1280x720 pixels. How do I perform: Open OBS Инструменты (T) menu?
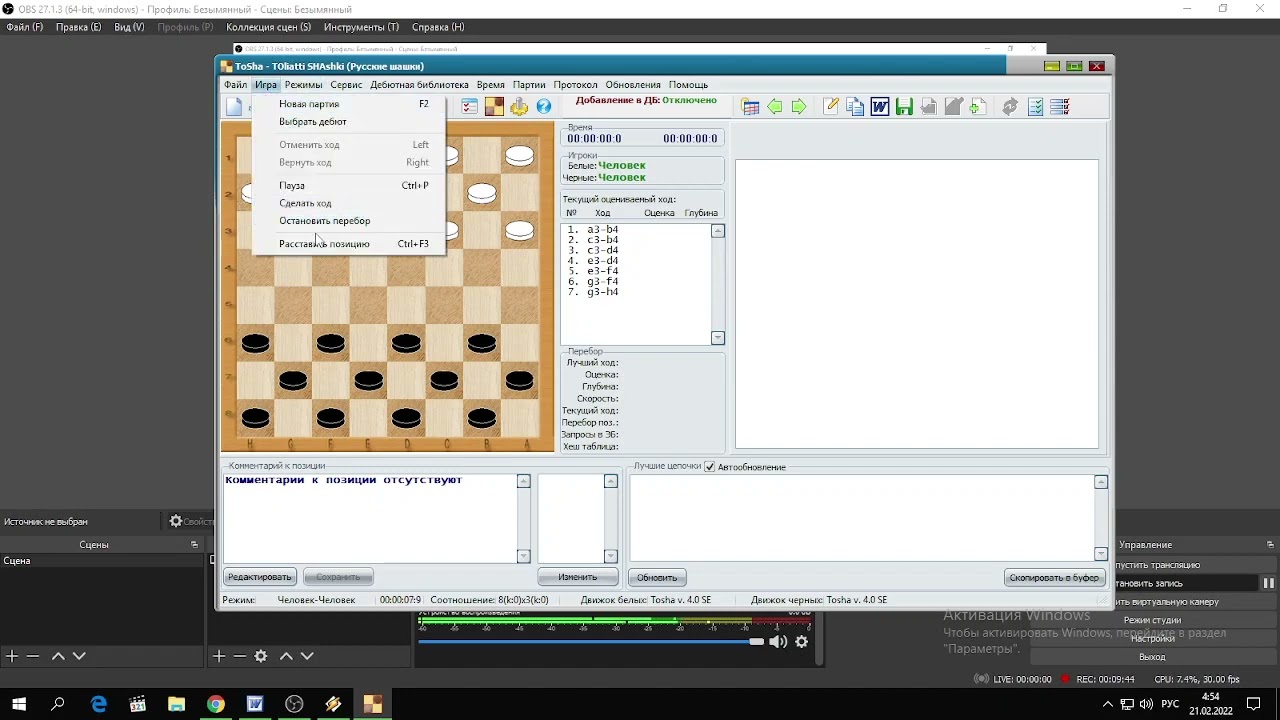[x=360, y=27]
